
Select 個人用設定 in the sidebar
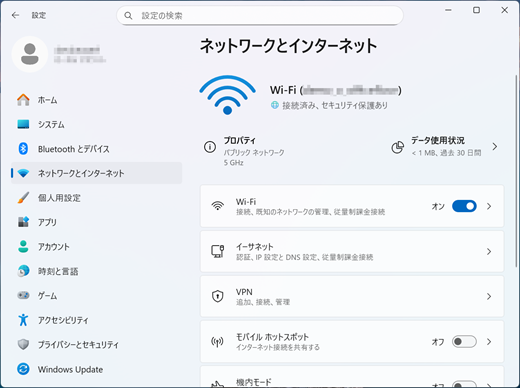97,198
